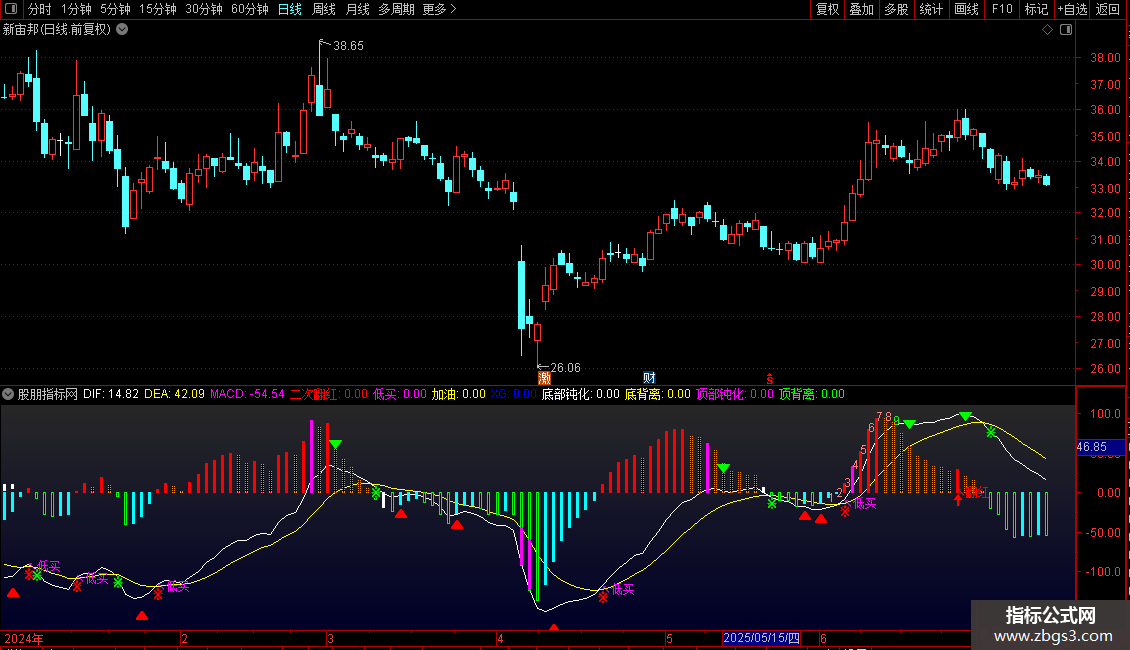Click the -50.00 indicator axis label
The height and width of the screenshot is (650, 1130).
click(1103, 533)
